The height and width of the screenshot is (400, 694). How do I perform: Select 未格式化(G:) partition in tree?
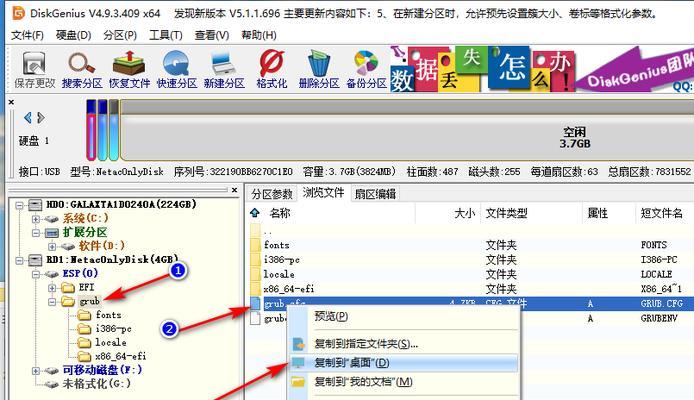[x=96, y=384]
